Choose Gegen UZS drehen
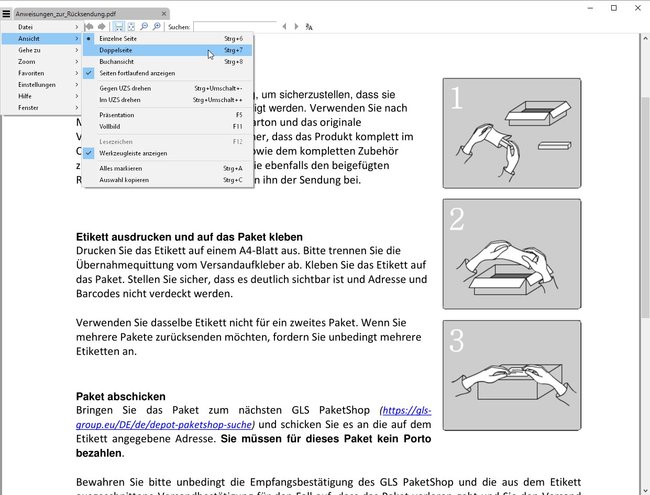This screenshot has height=495, width=650. pyautogui.click(x=168, y=88)
